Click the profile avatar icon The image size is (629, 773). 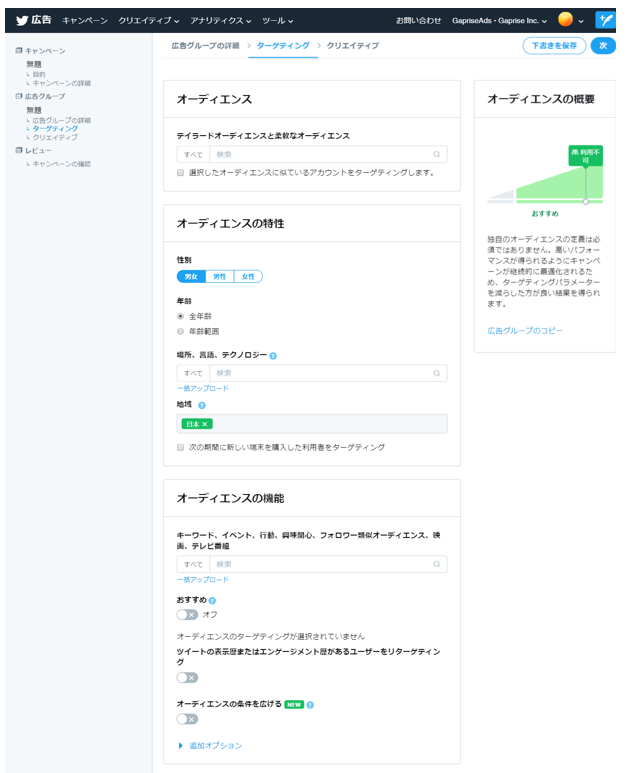(566, 20)
